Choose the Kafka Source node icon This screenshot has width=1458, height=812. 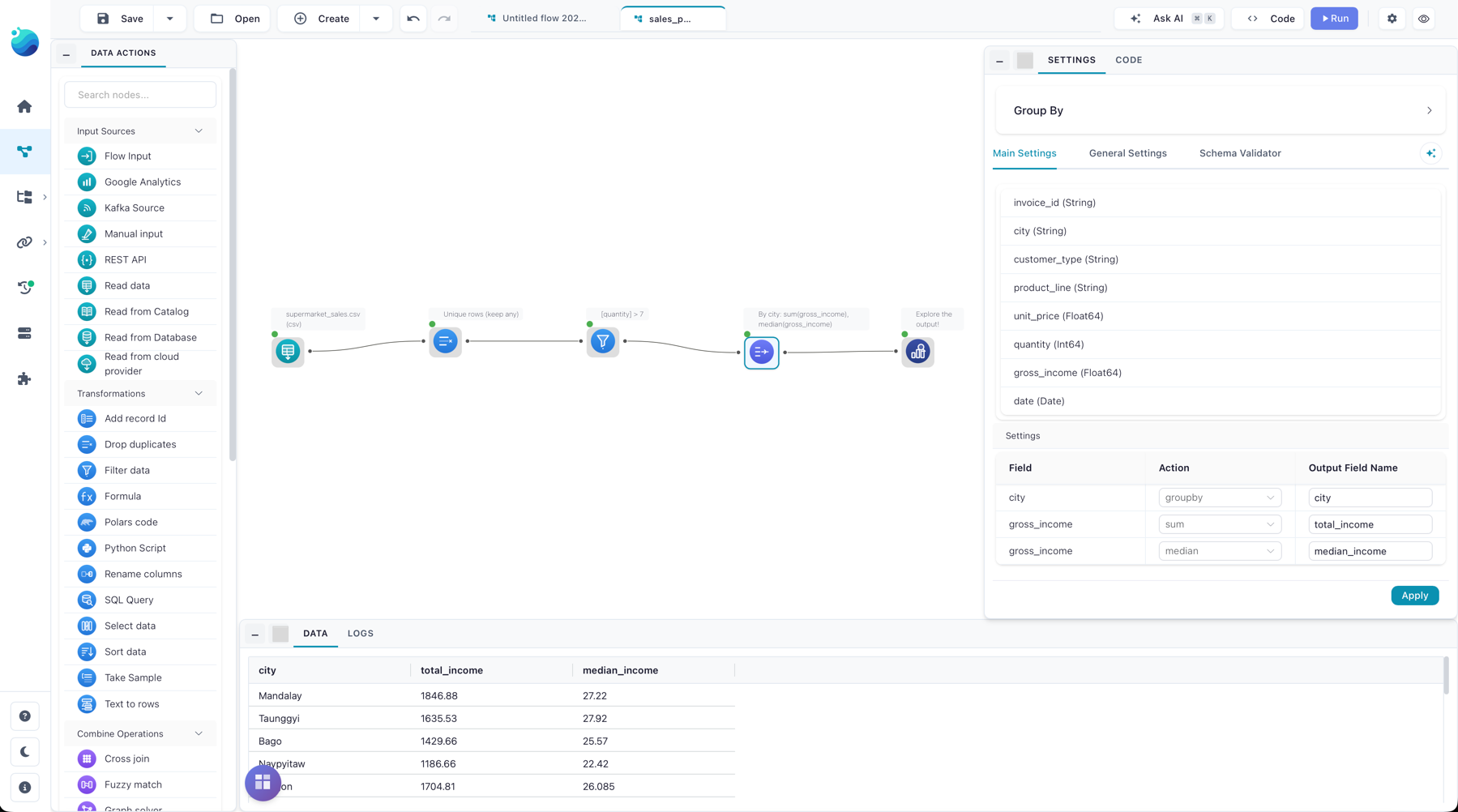tap(87, 207)
